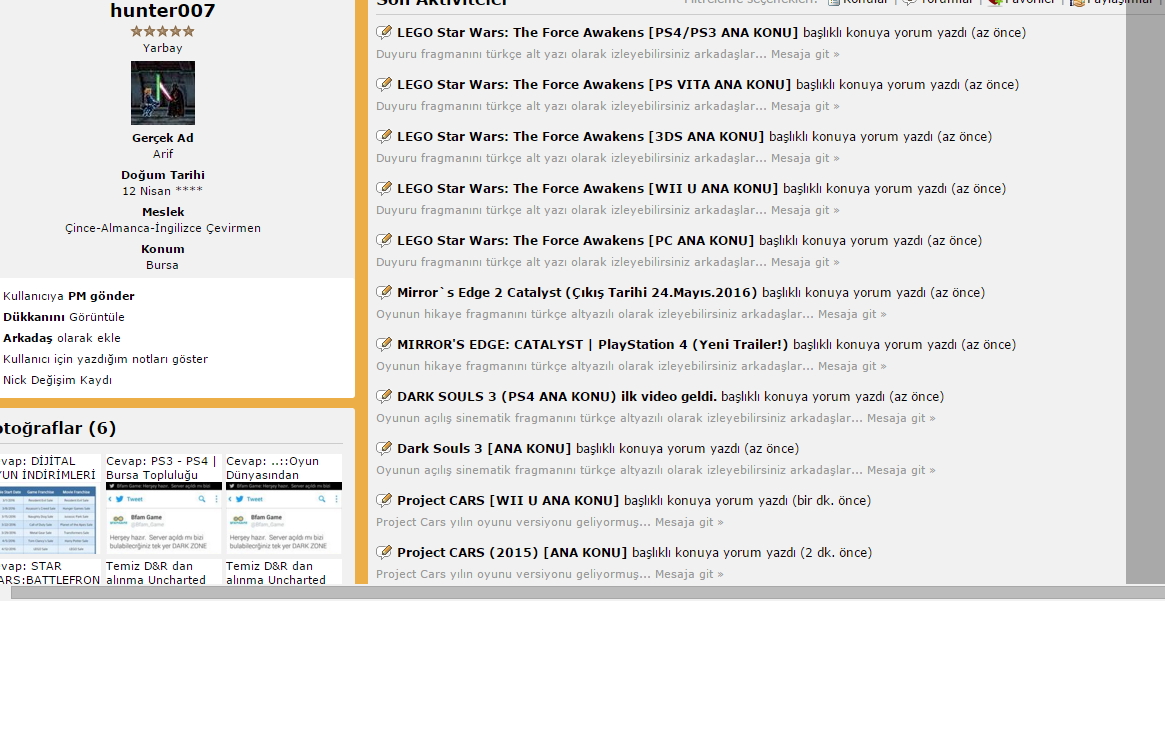Image resolution: width=1165 pixels, height=731 pixels.
Task: Click the pencil icon beside LEGO Star Wars PC ANA KONU
Action: (384, 240)
